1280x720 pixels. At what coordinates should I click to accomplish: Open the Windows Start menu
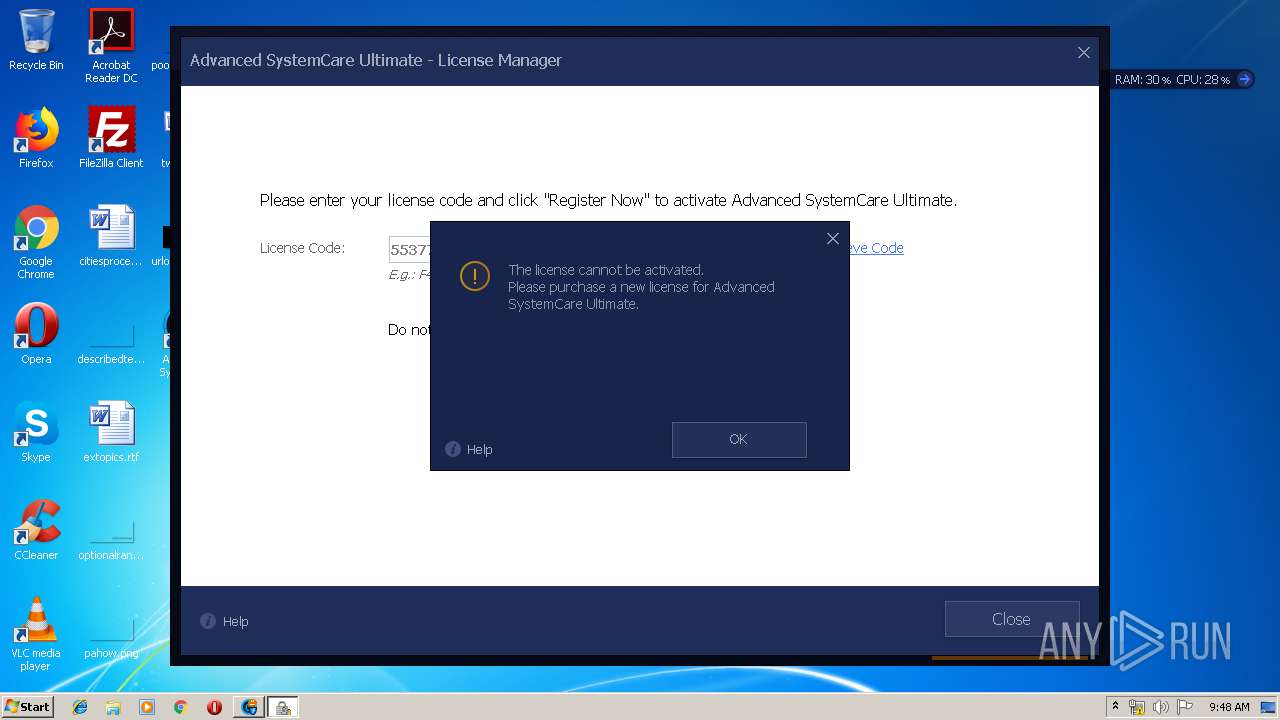tap(28, 706)
